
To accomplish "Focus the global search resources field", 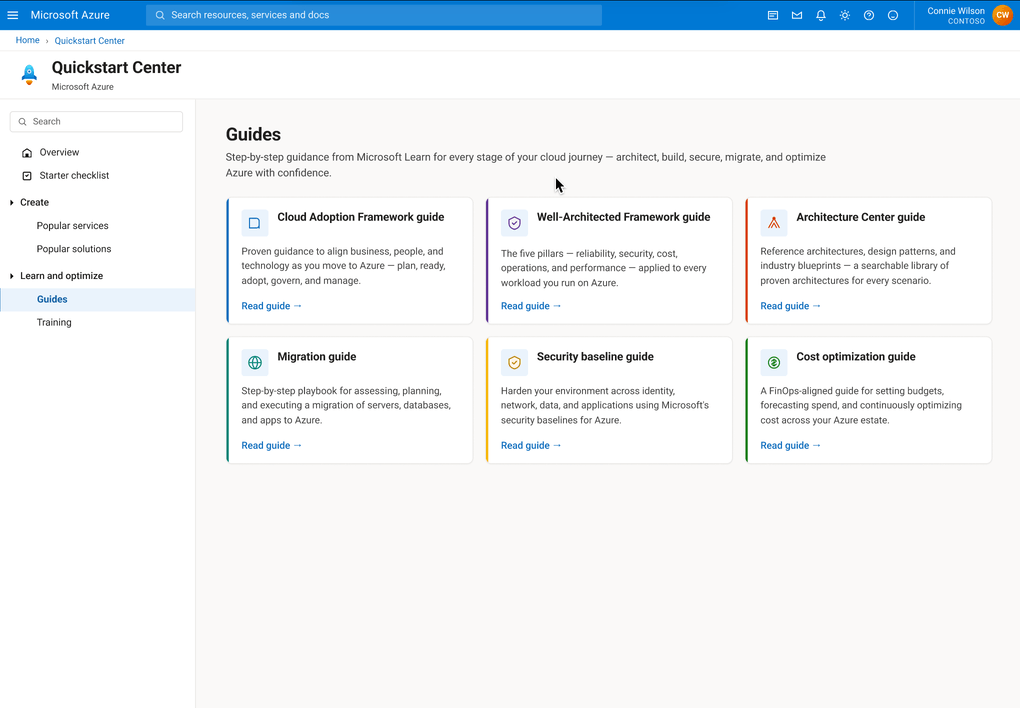I will (x=374, y=15).
